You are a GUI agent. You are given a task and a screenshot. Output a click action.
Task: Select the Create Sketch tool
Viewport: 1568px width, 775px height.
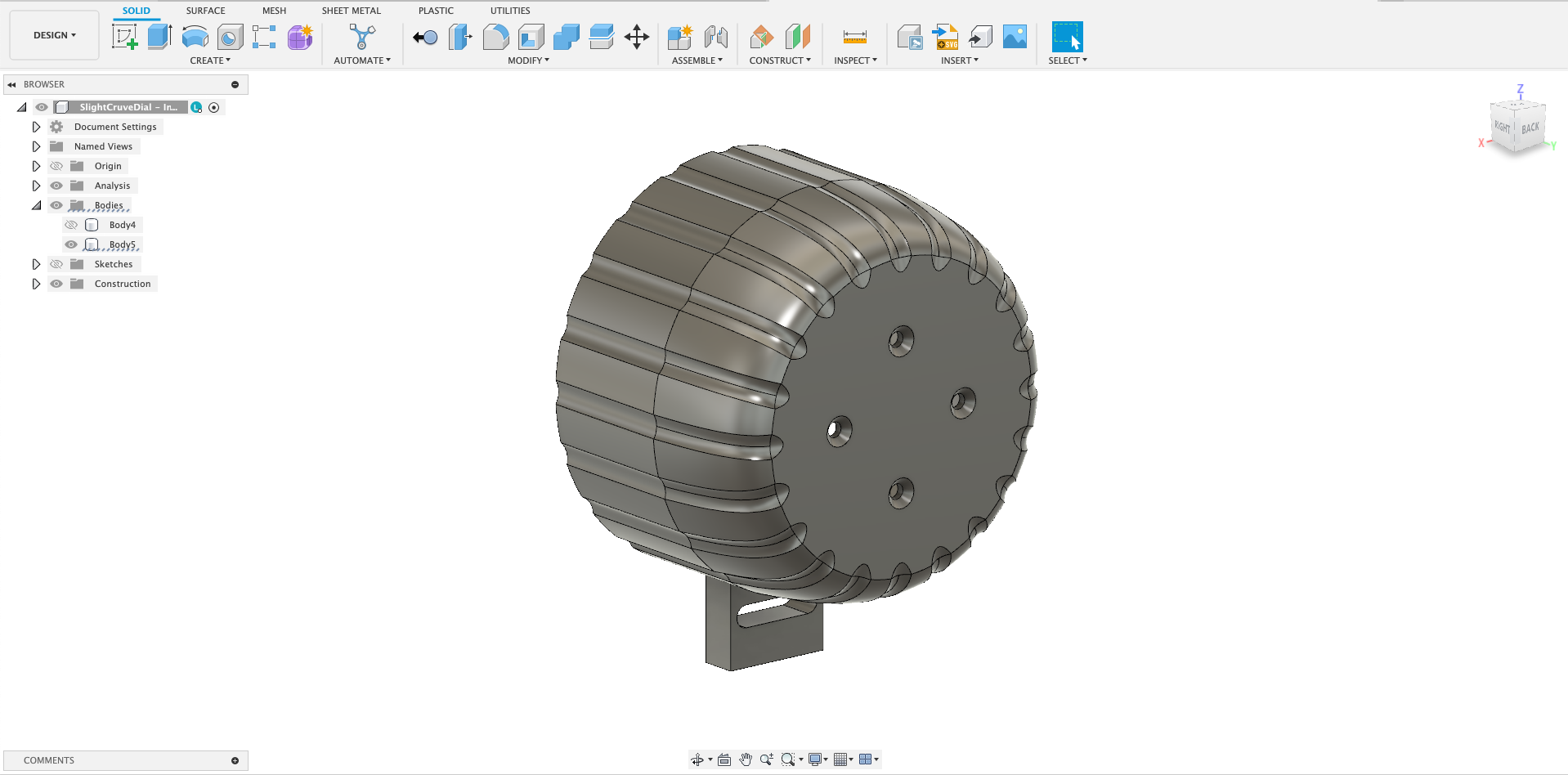tap(126, 36)
